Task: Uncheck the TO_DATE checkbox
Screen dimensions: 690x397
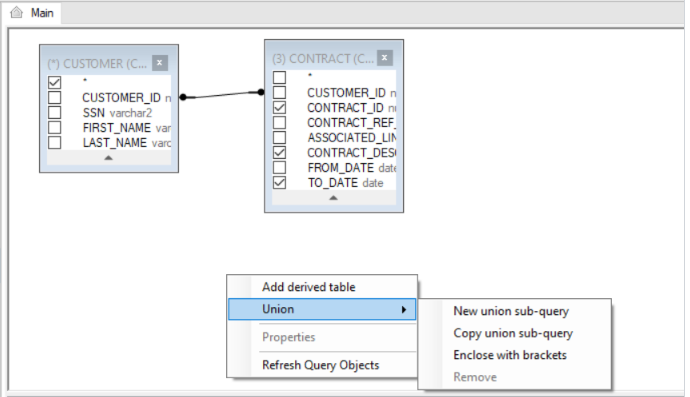Action: tap(279, 182)
